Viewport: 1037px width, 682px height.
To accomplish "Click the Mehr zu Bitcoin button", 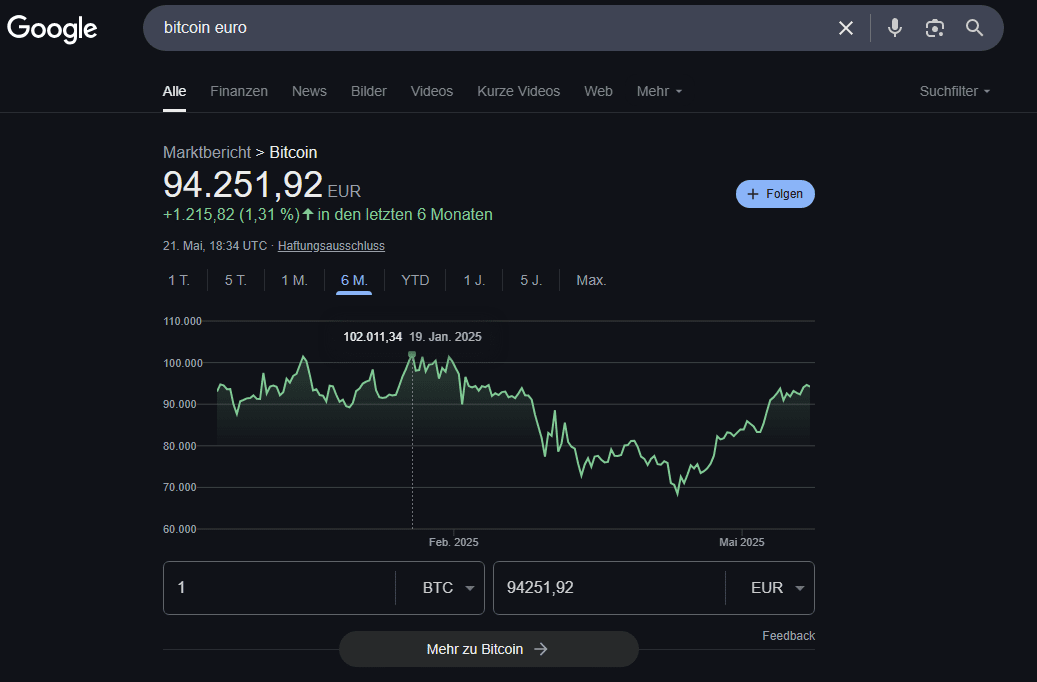I will [x=489, y=649].
